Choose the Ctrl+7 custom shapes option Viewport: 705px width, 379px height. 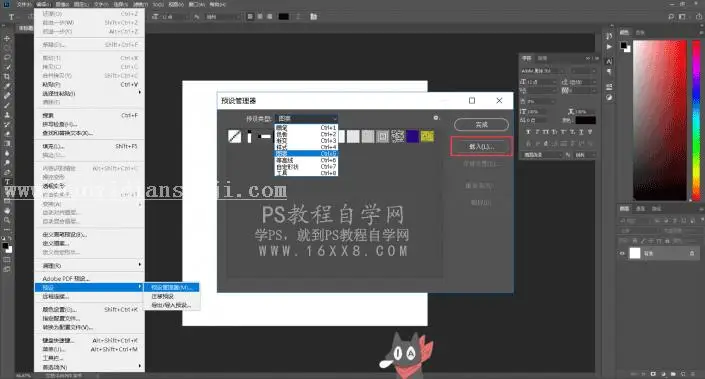[x=306, y=166]
